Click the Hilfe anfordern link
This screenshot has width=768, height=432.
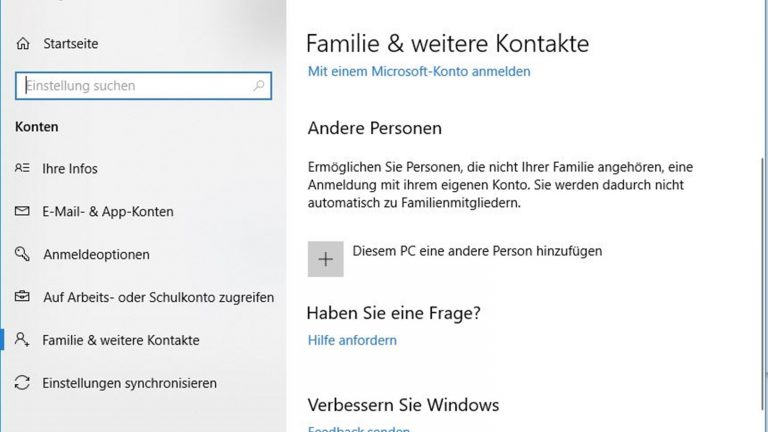pos(352,340)
